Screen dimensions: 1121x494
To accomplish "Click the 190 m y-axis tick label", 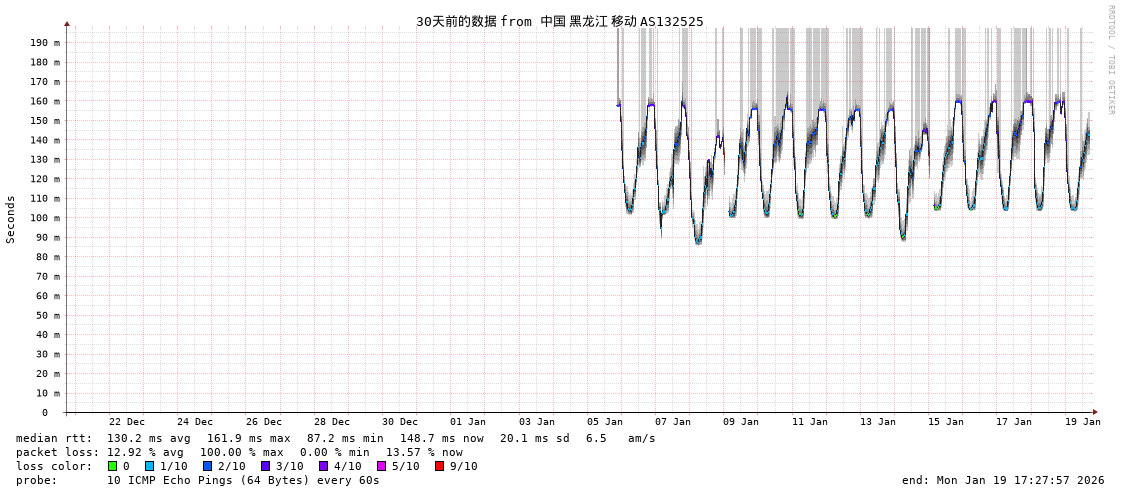I will click(44, 43).
